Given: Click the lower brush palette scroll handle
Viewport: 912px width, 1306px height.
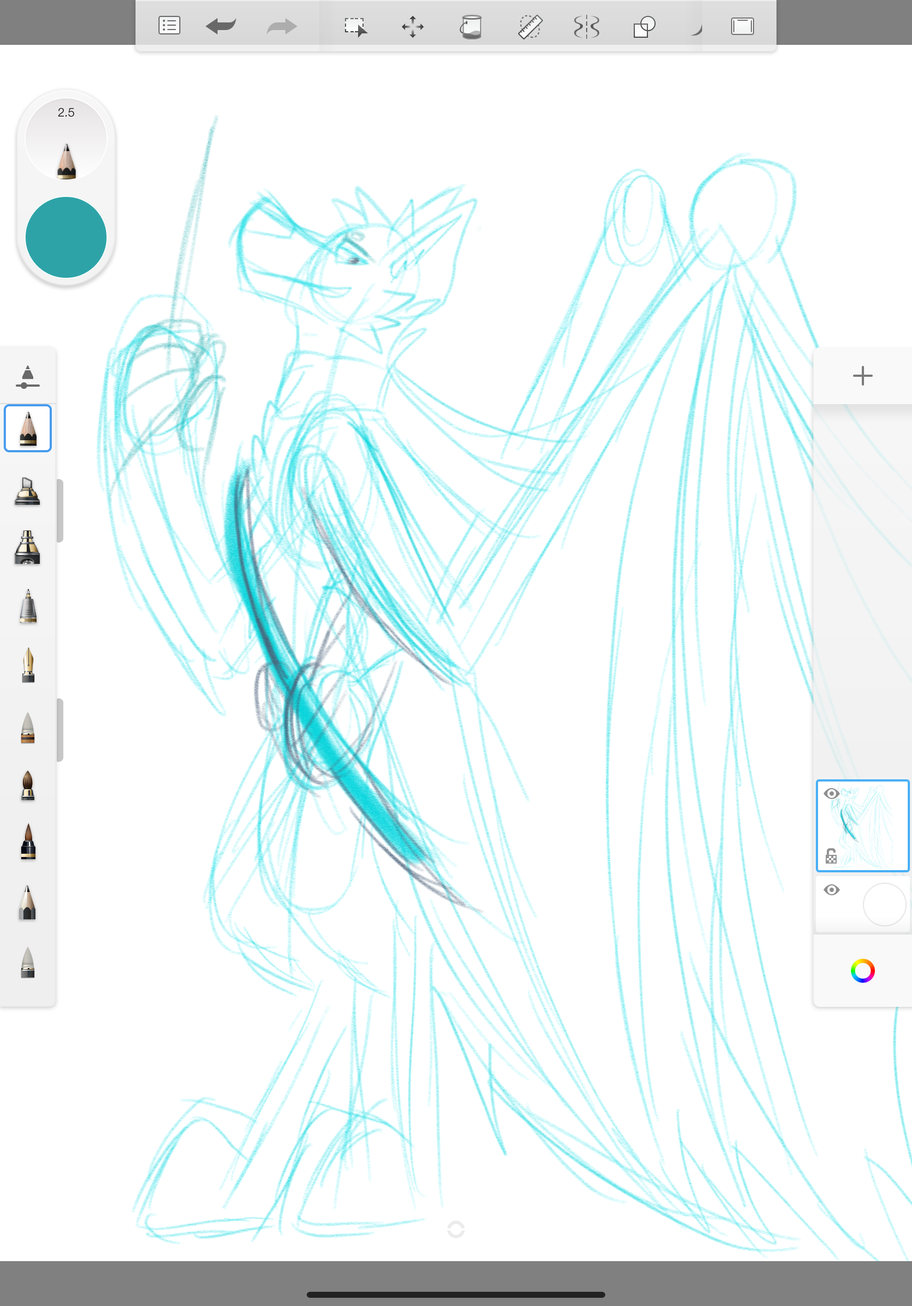Looking at the screenshot, I should 60,730.
